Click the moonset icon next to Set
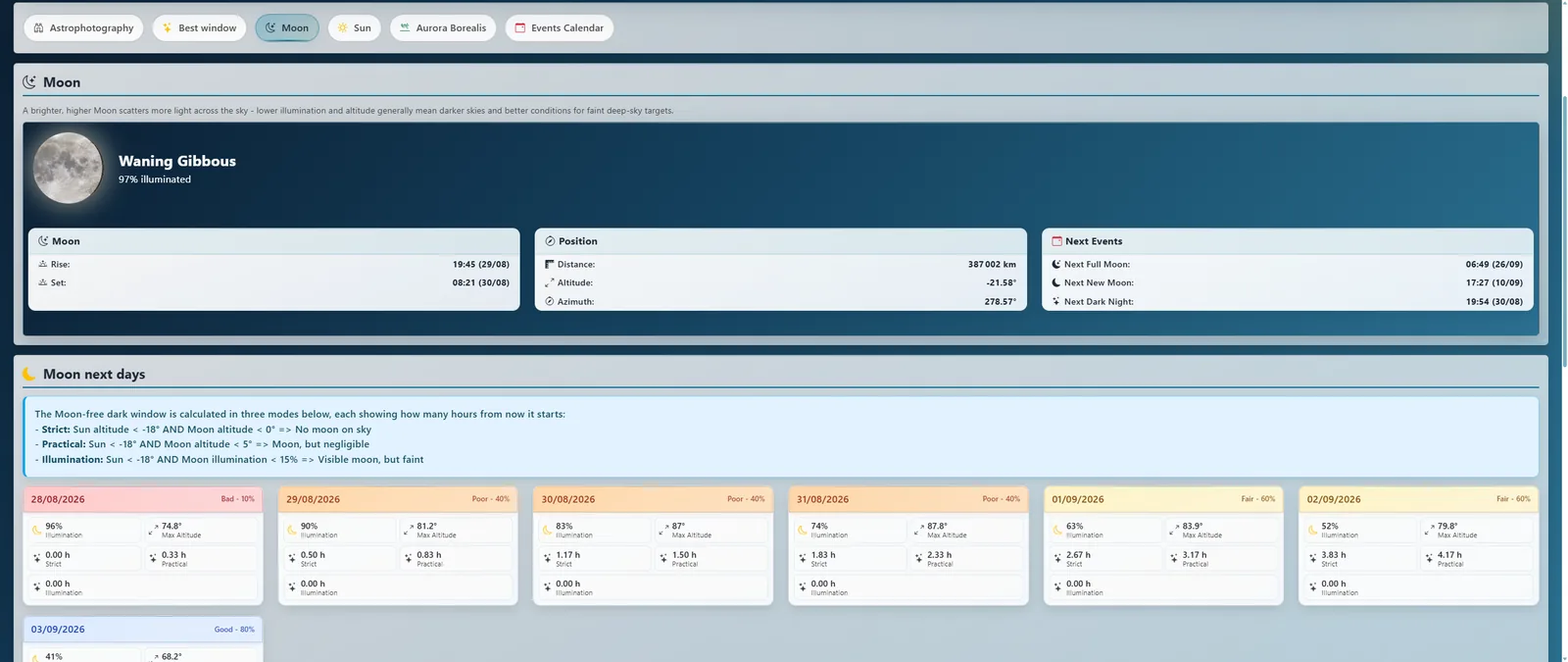1568x662 pixels. [x=43, y=282]
